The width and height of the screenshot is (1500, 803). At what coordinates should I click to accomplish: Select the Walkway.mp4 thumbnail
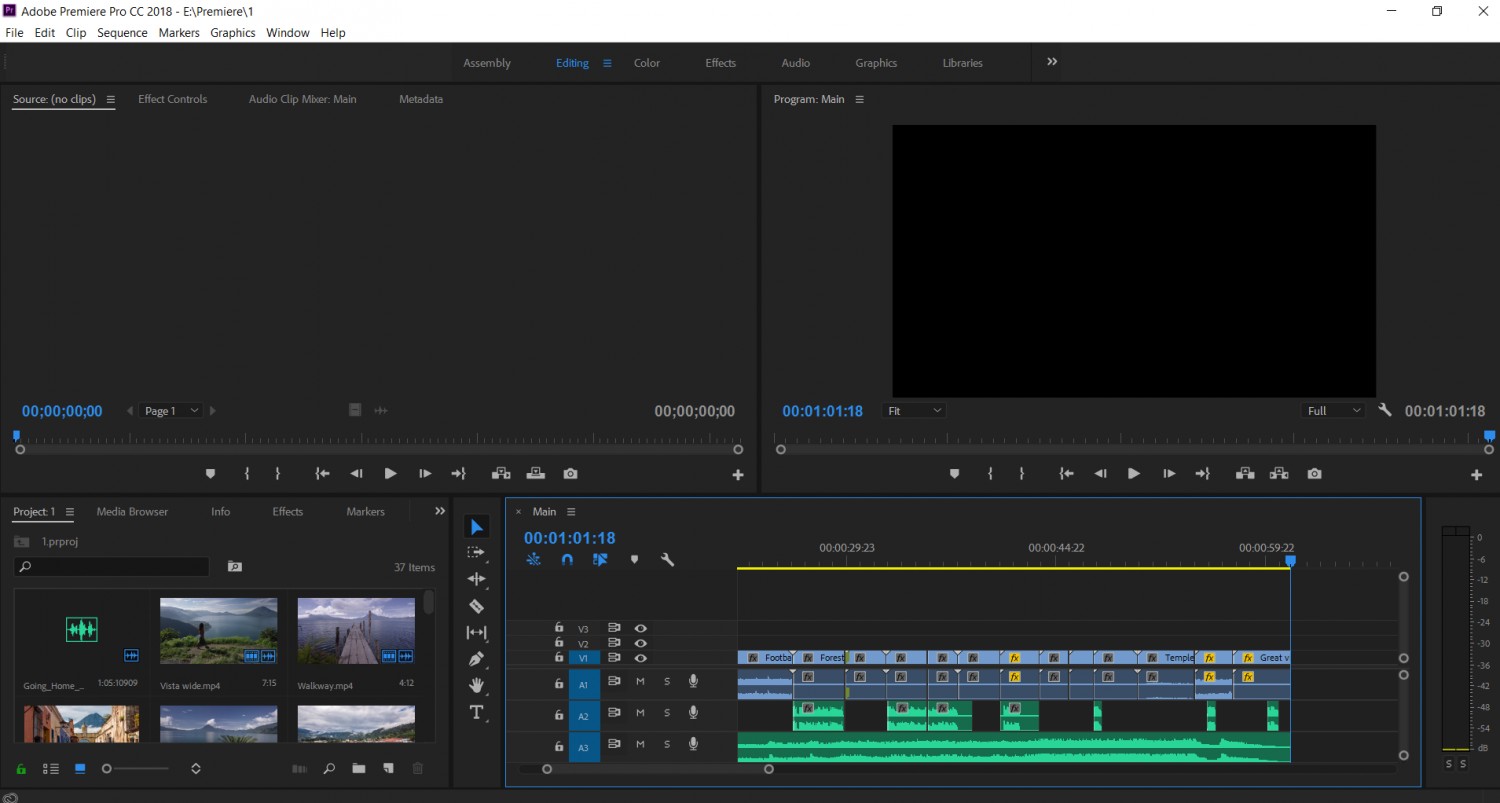tap(356, 631)
